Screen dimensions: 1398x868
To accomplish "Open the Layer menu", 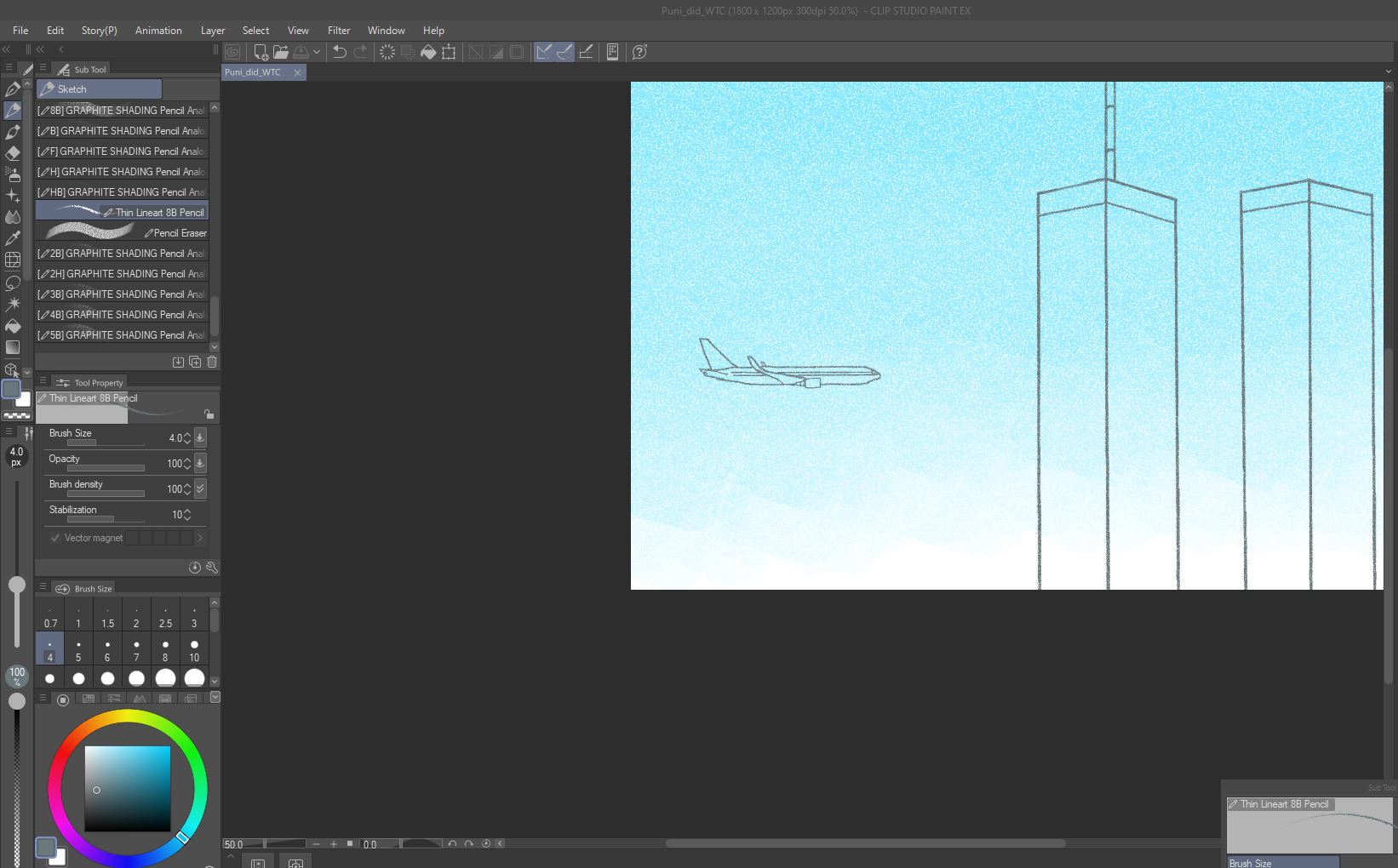I will 213,30.
